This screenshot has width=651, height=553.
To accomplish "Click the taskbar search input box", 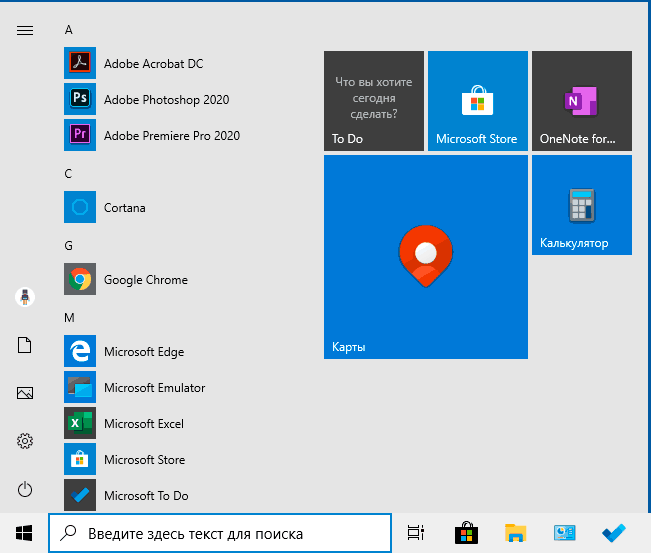I will pyautogui.click(x=220, y=534).
